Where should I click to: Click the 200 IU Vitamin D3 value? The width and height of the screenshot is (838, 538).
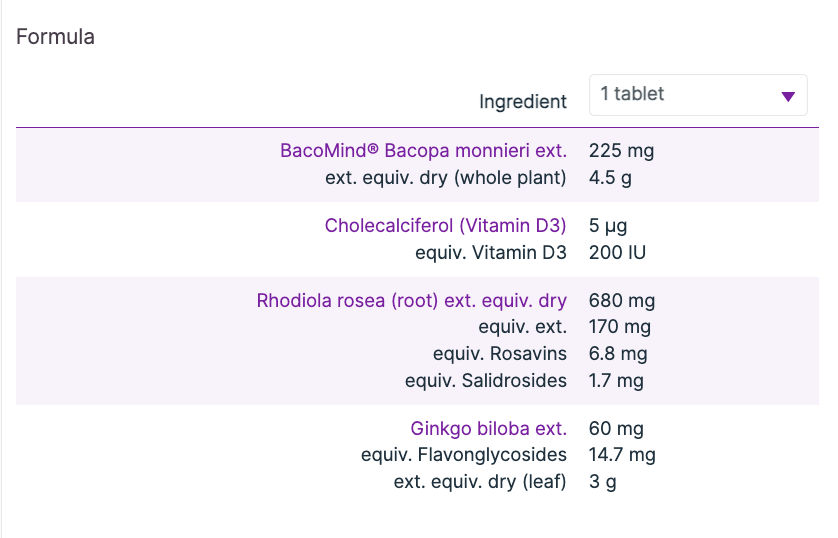tap(617, 253)
